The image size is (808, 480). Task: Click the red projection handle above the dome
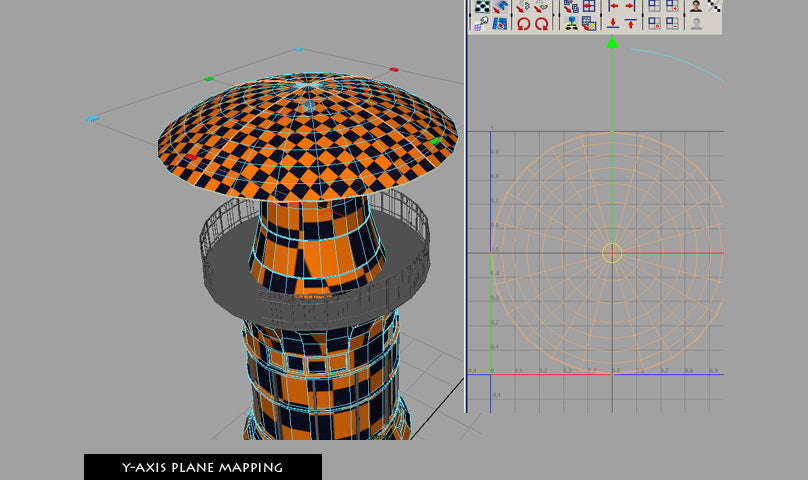[x=393, y=70]
